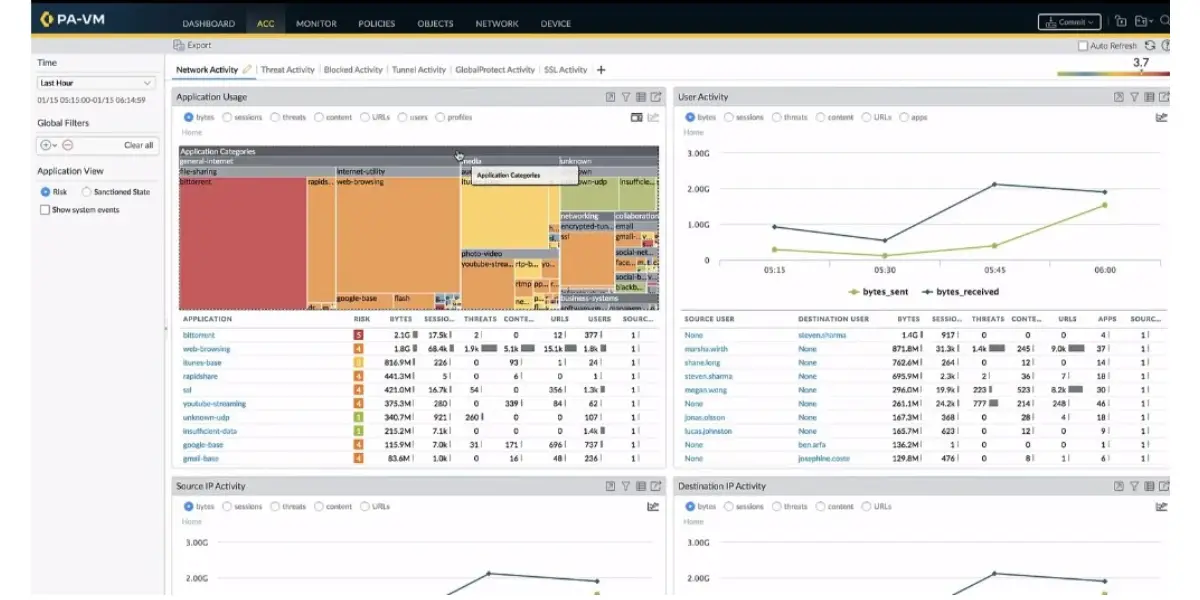Click source user marsha.wirth link
This screenshot has width=1200, height=600.
click(706, 349)
